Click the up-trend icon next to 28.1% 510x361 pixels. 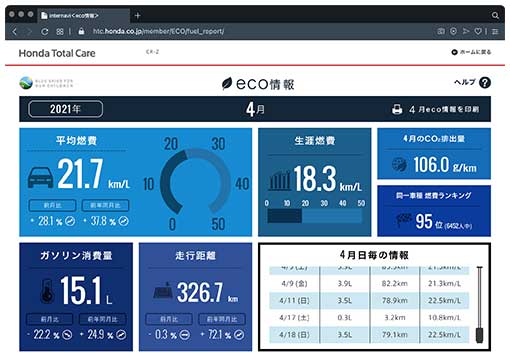[x=70, y=221]
